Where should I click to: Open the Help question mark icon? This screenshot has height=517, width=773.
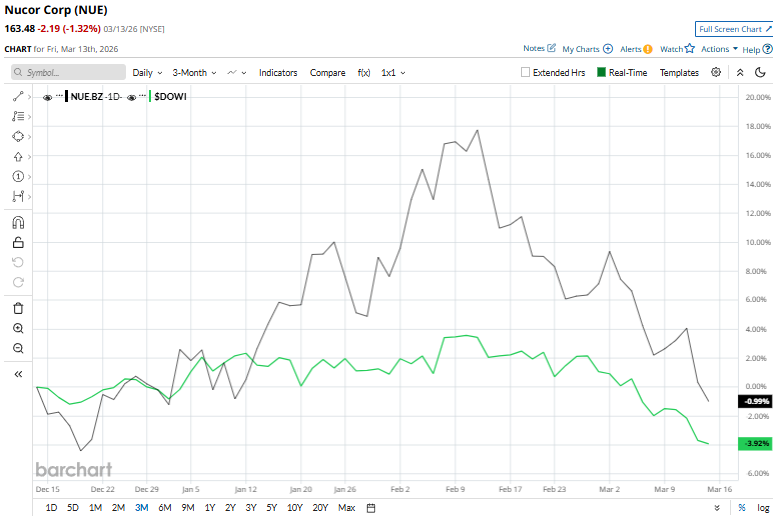point(767,49)
